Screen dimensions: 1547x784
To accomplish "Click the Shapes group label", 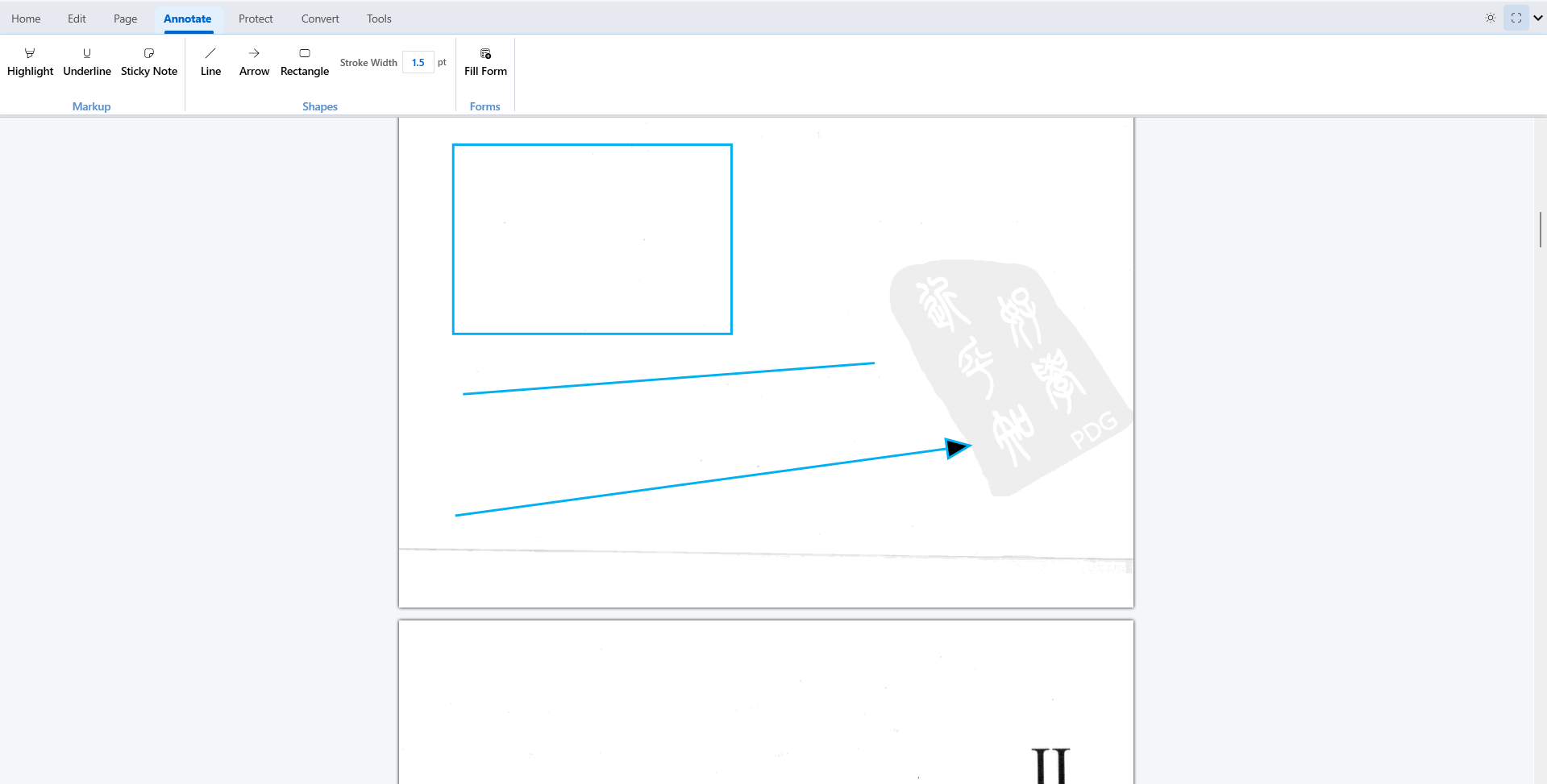I will coord(320,106).
